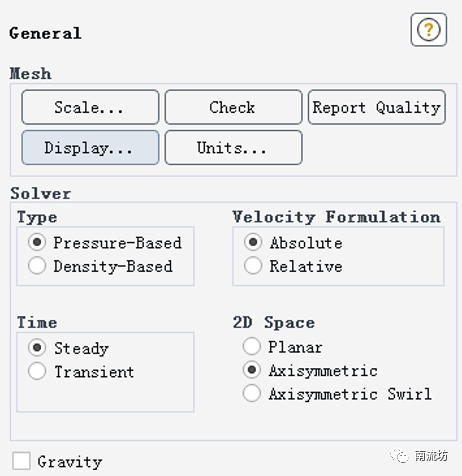Open the mesh Display... dialog
Image resolution: width=462 pixels, height=476 pixels.
point(90,147)
